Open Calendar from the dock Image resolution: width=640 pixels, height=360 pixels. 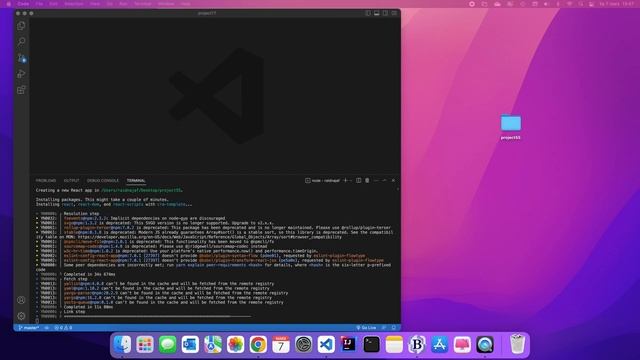click(281, 344)
